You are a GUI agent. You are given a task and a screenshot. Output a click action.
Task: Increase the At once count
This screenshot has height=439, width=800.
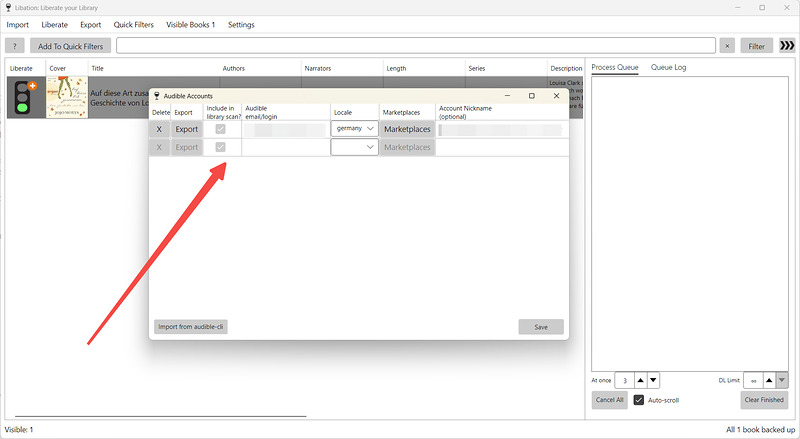[x=640, y=380]
